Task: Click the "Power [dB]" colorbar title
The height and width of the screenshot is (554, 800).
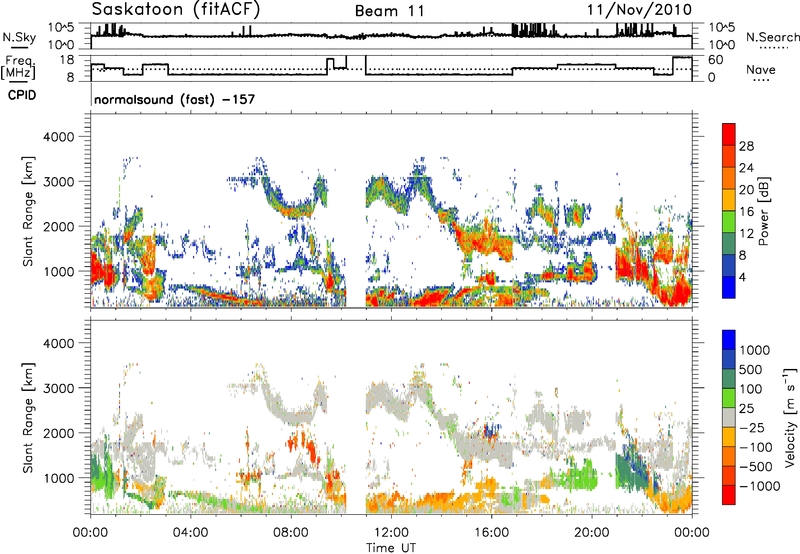Action: pos(763,211)
